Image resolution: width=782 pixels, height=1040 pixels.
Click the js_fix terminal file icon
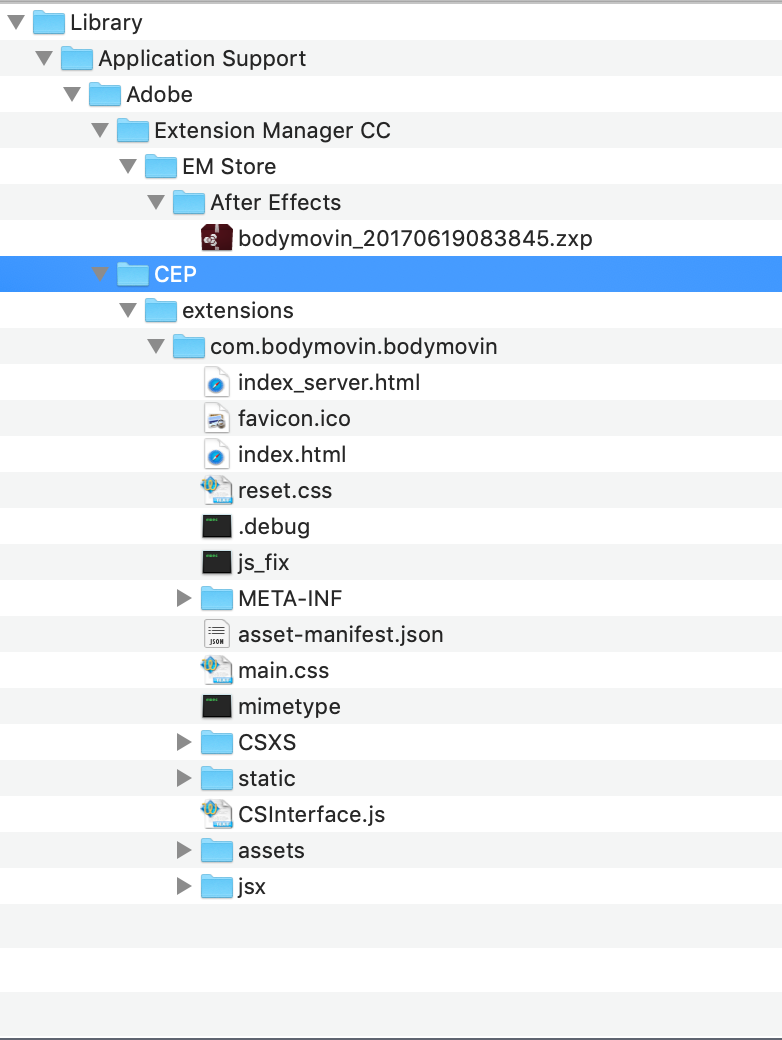coord(216,562)
